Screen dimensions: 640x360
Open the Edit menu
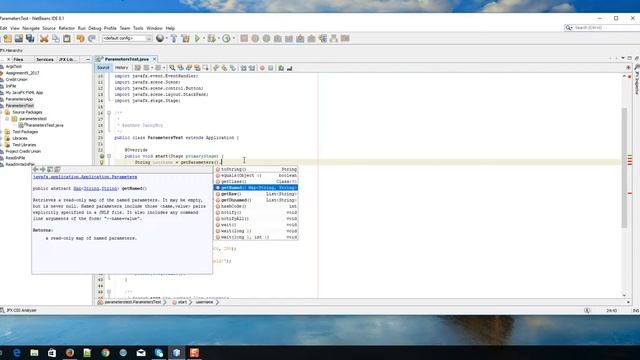pos(3,28)
